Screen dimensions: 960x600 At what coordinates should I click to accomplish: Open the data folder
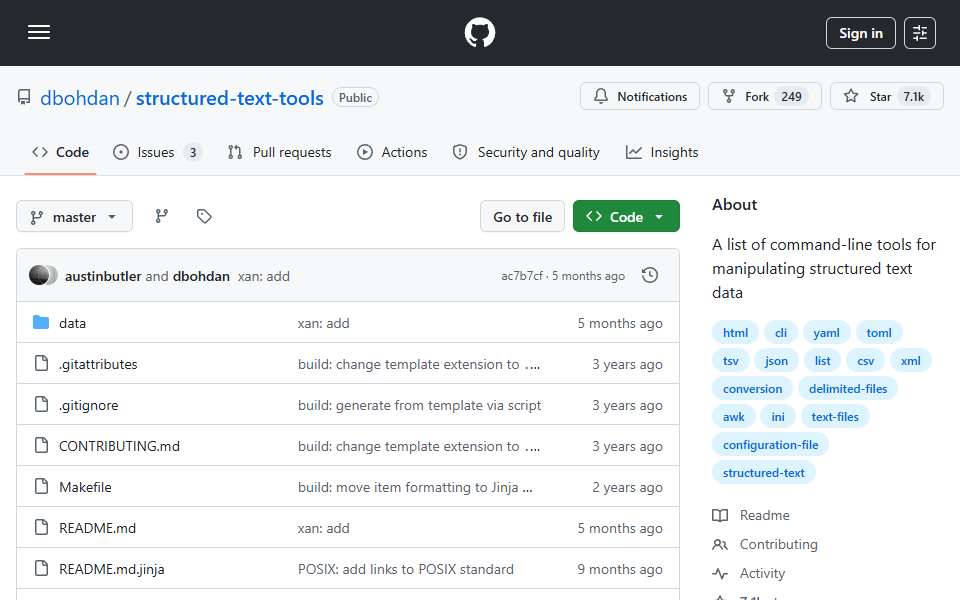[72, 323]
